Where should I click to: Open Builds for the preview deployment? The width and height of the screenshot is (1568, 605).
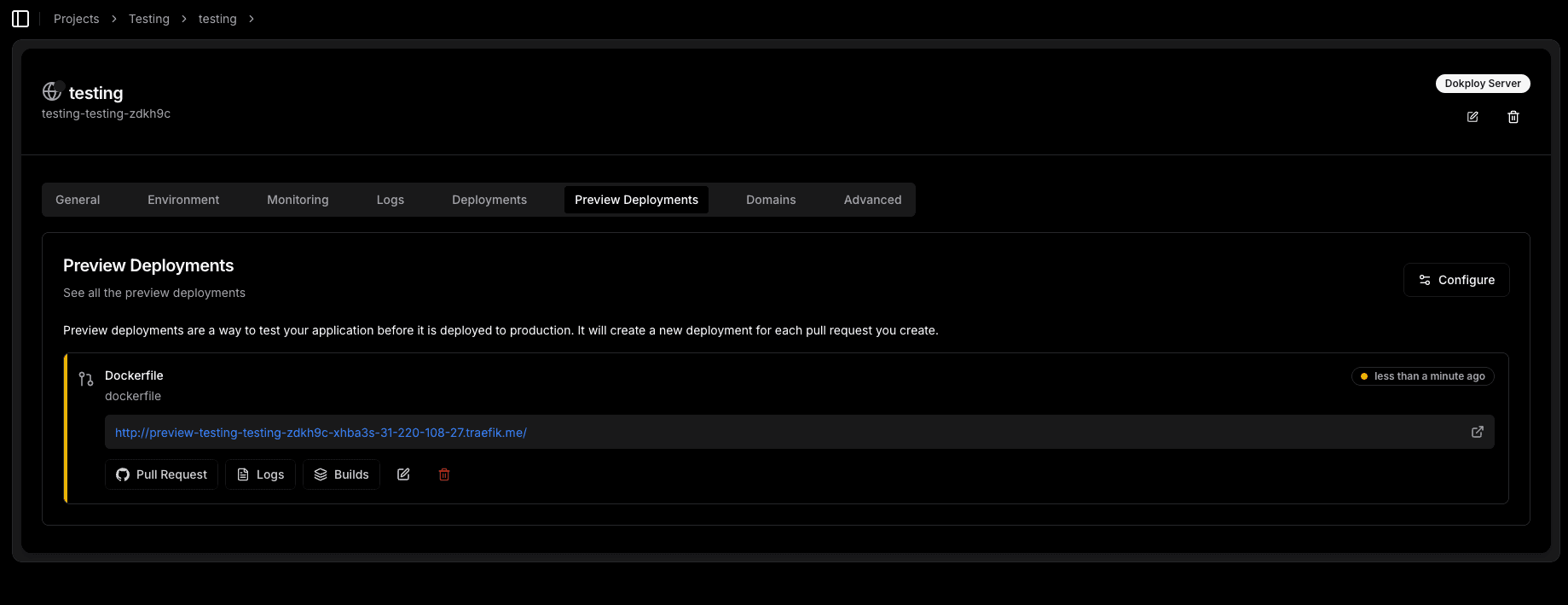tap(341, 474)
